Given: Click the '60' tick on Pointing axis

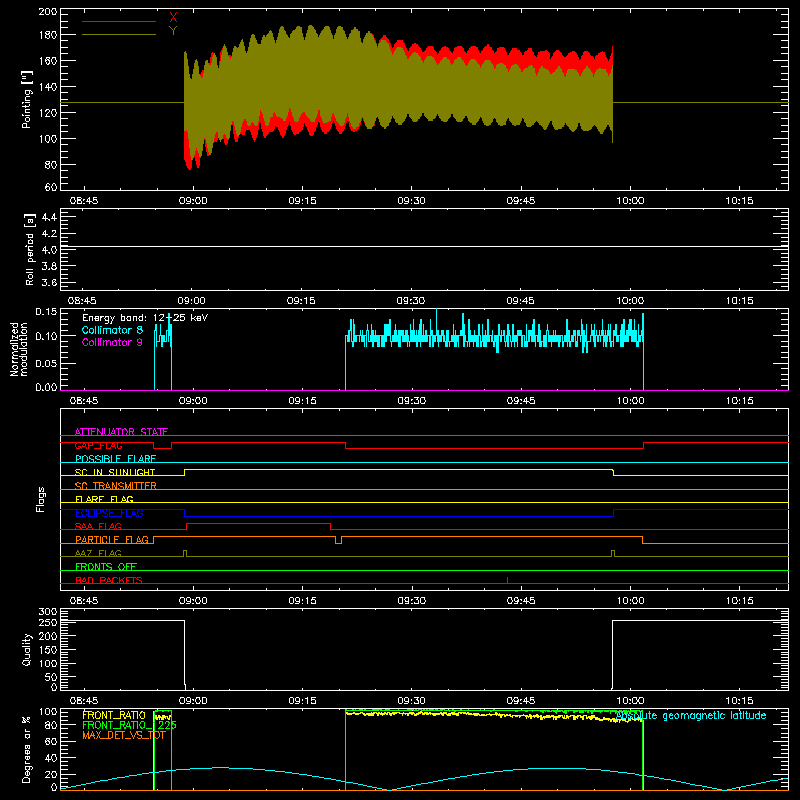Looking at the screenshot, I should click(51, 187).
